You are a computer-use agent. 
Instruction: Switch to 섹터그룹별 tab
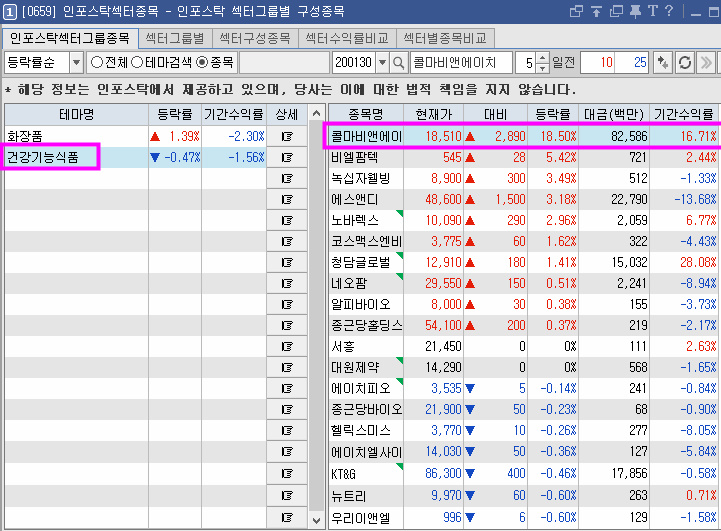click(175, 38)
